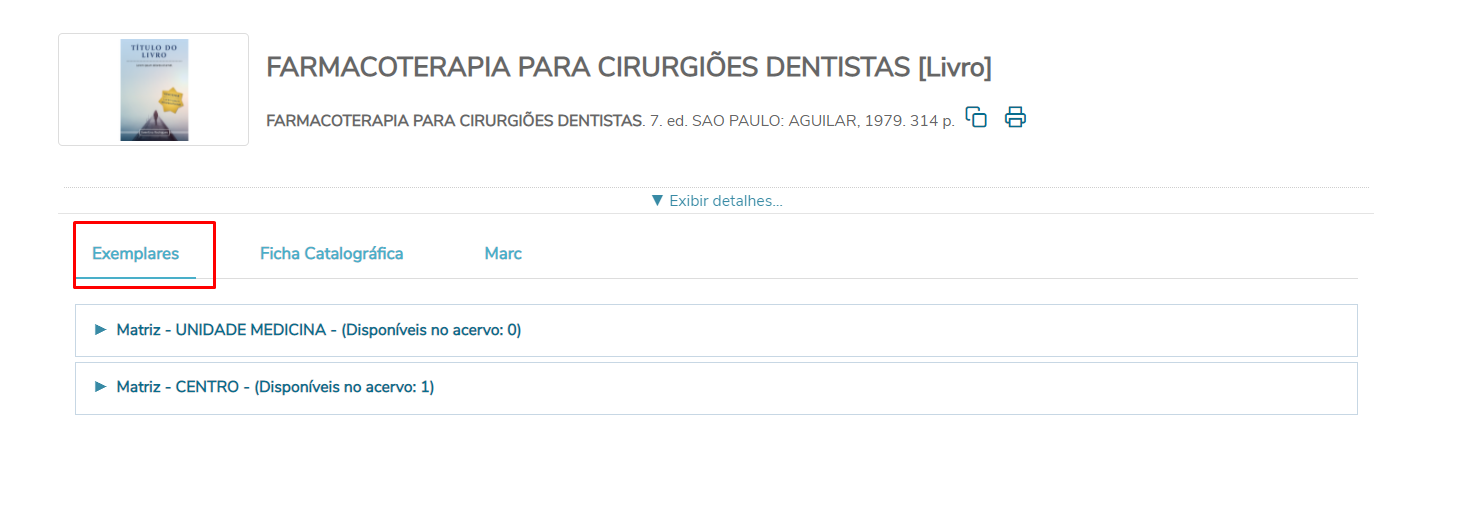Click 'TÍTULO DO LIVRO' text on the cover
The height and width of the screenshot is (518, 1465).
tap(154, 54)
